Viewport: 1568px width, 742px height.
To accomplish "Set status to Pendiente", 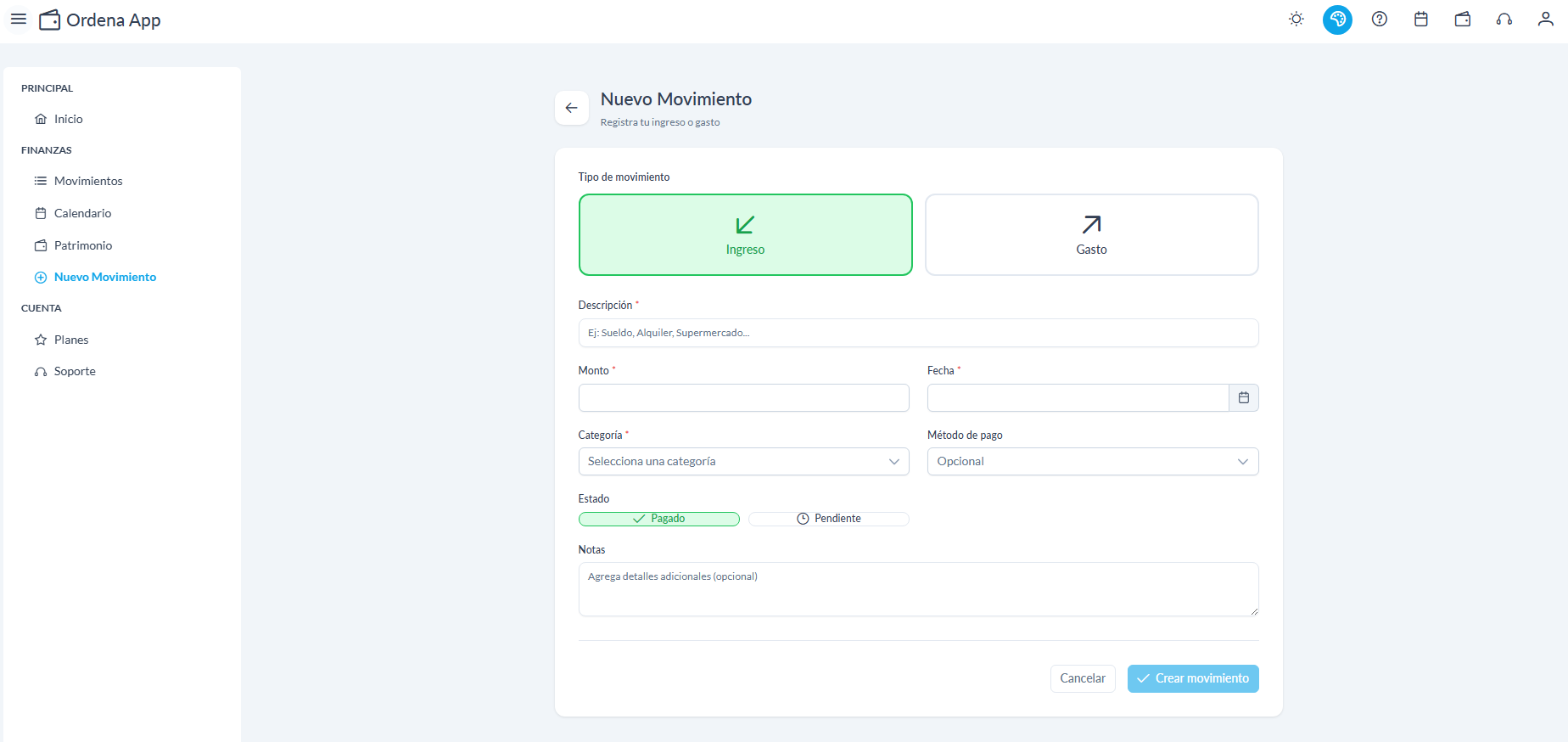I will (x=828, y=519).
